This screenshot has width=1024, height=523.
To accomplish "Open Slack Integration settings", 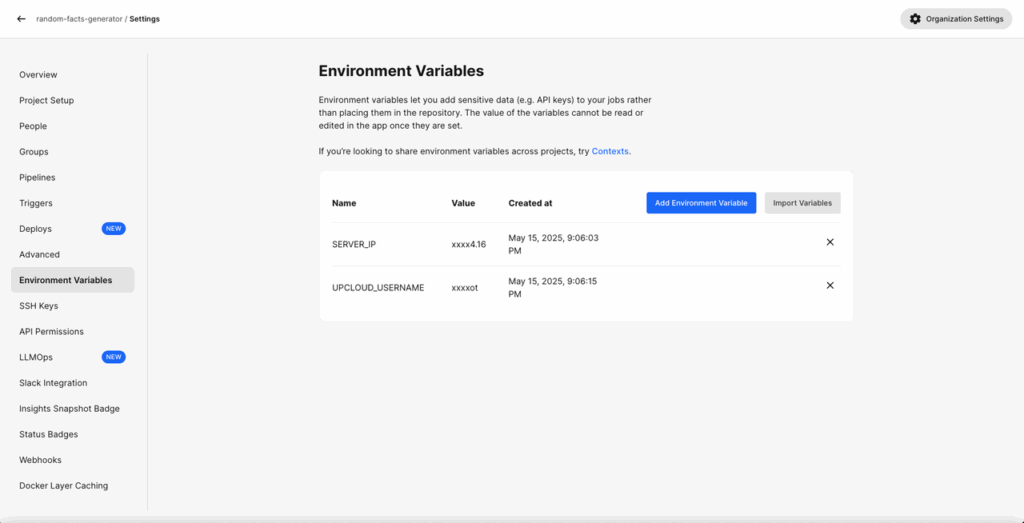I will tap(53, 383).
